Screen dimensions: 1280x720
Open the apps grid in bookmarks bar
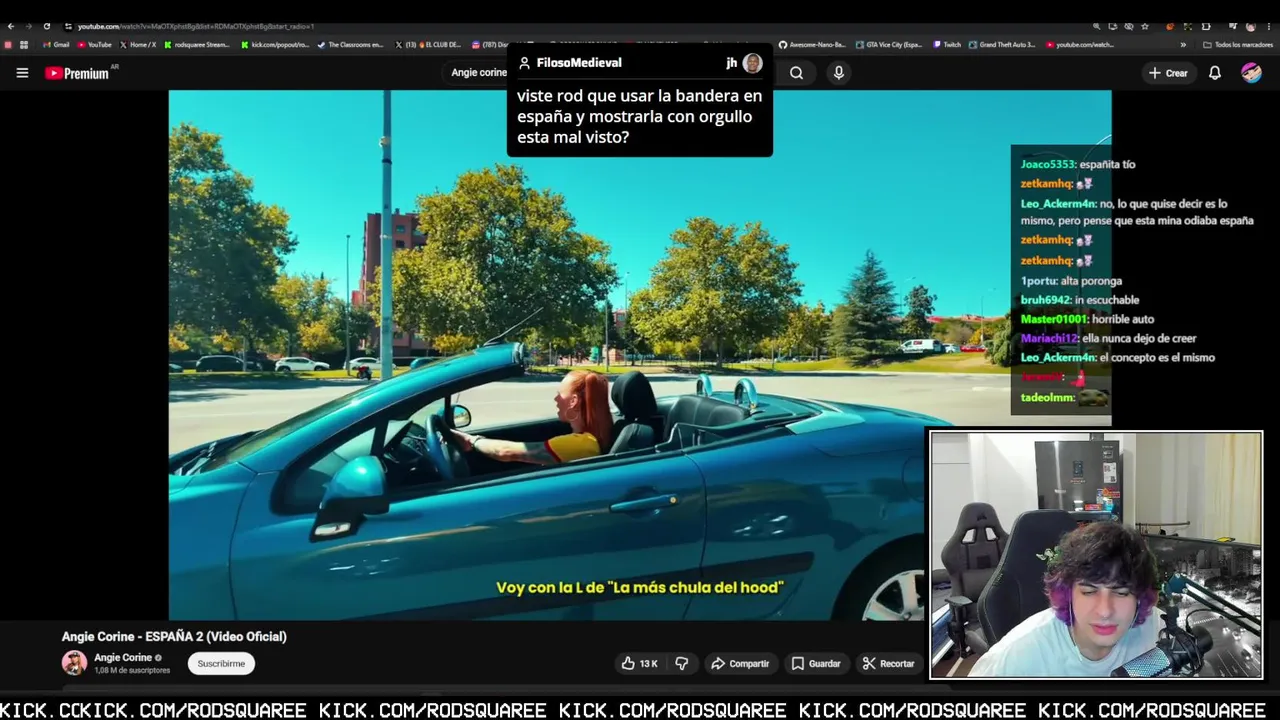pos(24,45)
